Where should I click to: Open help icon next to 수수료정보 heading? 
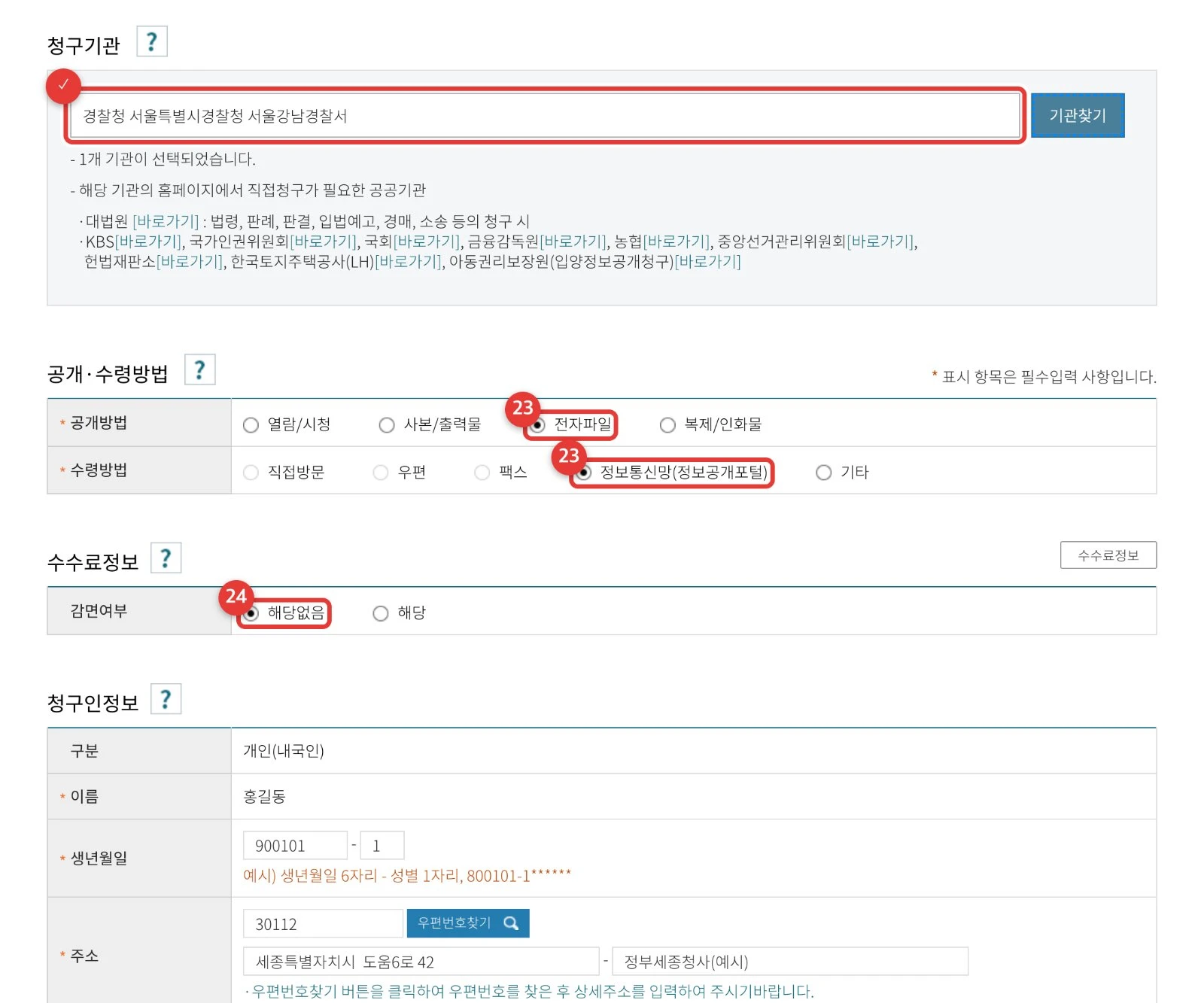pos(166,558)
